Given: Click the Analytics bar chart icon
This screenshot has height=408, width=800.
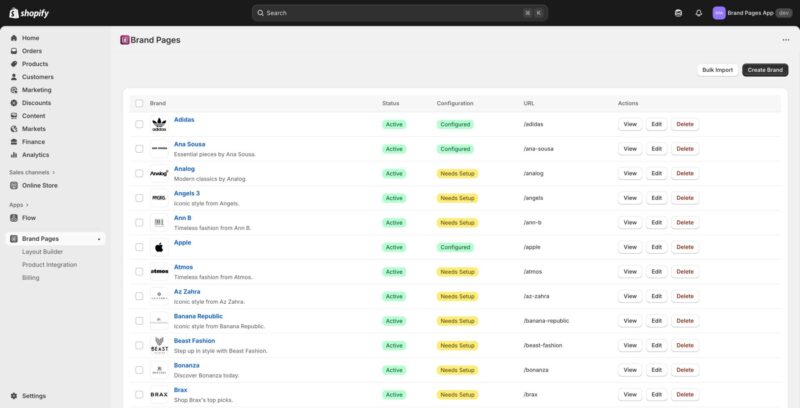Looking at the screenshot, I should 14,155.
